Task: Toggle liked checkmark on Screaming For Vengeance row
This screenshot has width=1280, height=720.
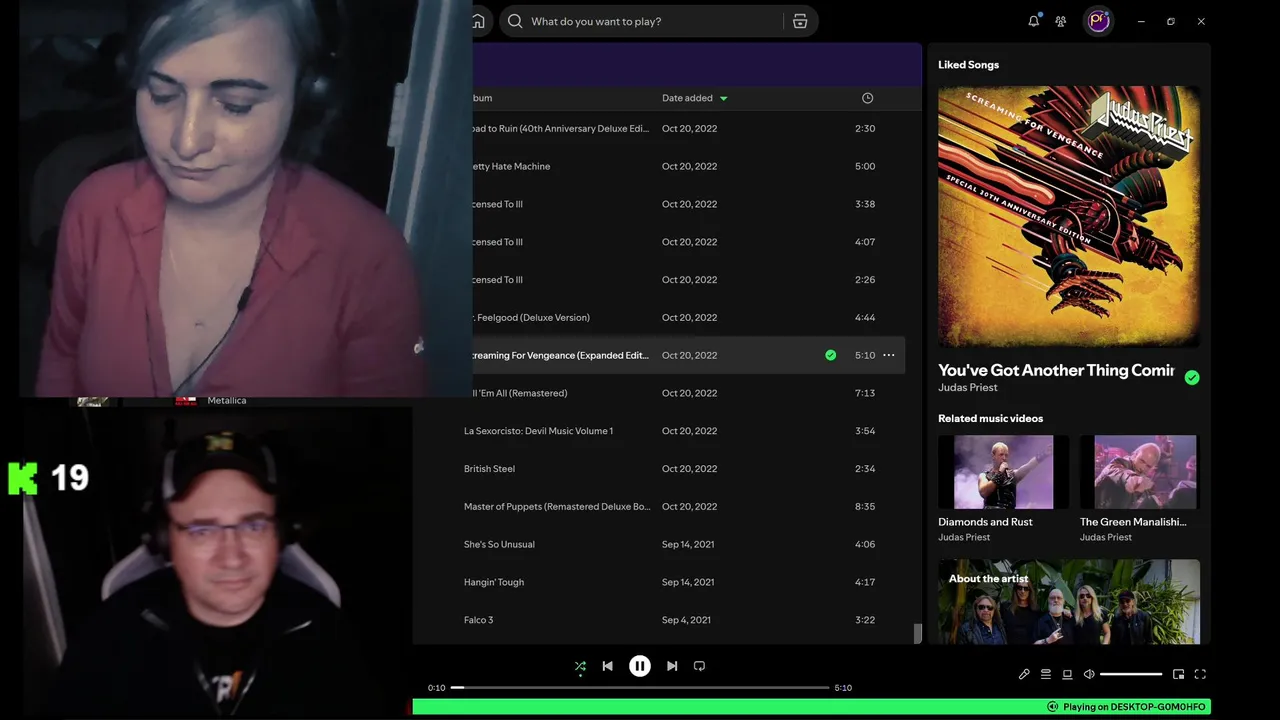Action: (830, 355)
